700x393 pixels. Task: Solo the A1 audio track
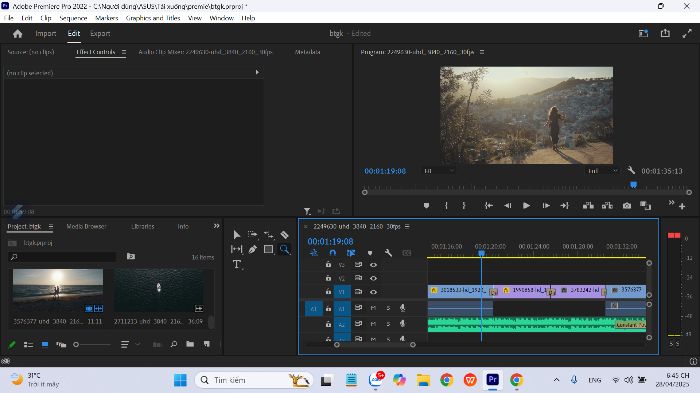pos(388,308)
